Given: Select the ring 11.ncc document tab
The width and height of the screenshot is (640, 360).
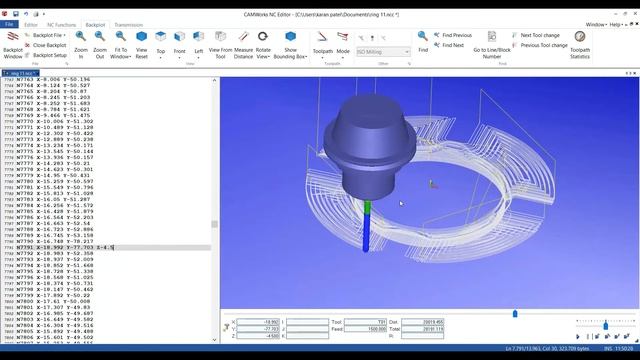Looking at the screenshot, I should click(x=20, y=73).
